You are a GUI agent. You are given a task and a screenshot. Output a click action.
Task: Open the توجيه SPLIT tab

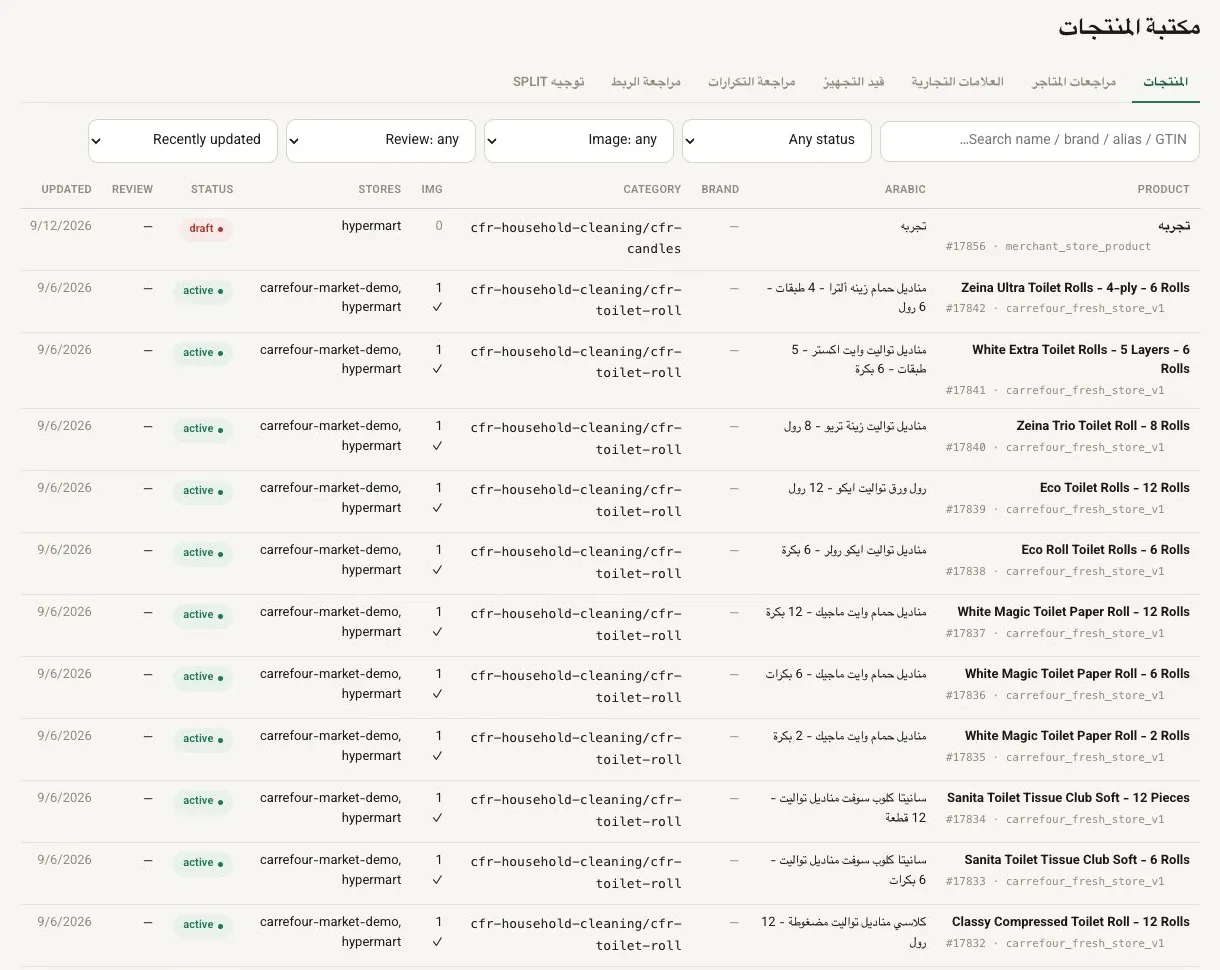pyautogui.click(x=549, y=82)
